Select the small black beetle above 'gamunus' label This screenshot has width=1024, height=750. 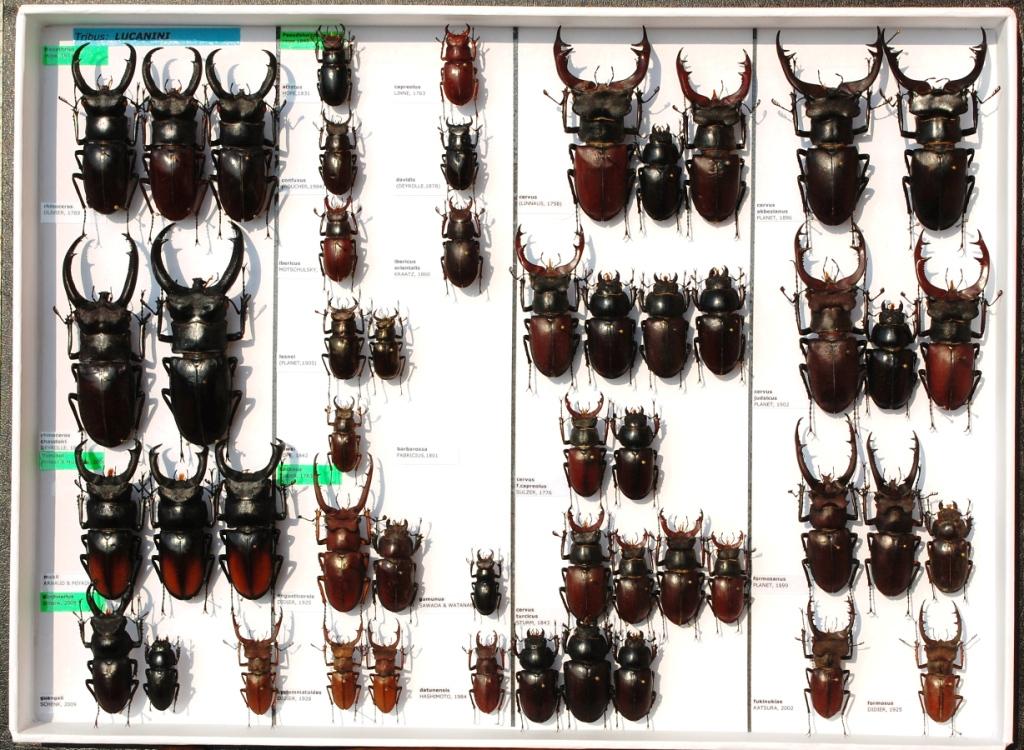486,583
